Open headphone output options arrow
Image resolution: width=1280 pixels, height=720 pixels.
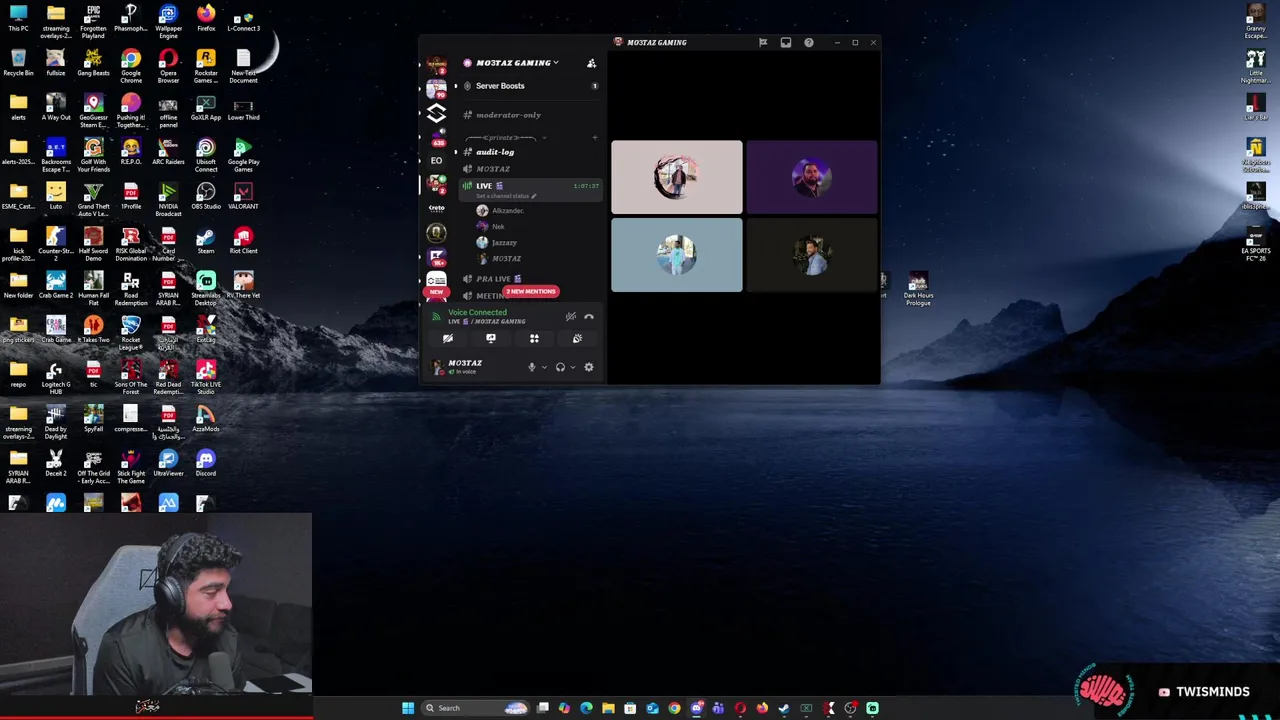(572, 367)
